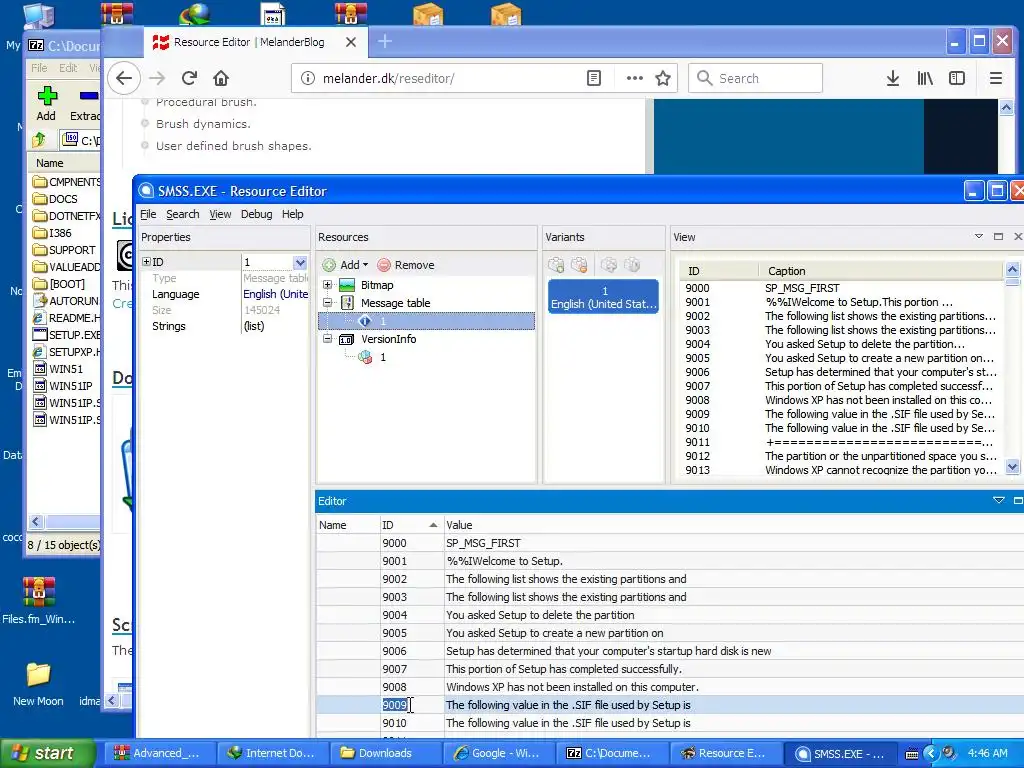Select SETUP.EXE in 7-Zip file list
The image size is (1024, 768).
[67, 334]
